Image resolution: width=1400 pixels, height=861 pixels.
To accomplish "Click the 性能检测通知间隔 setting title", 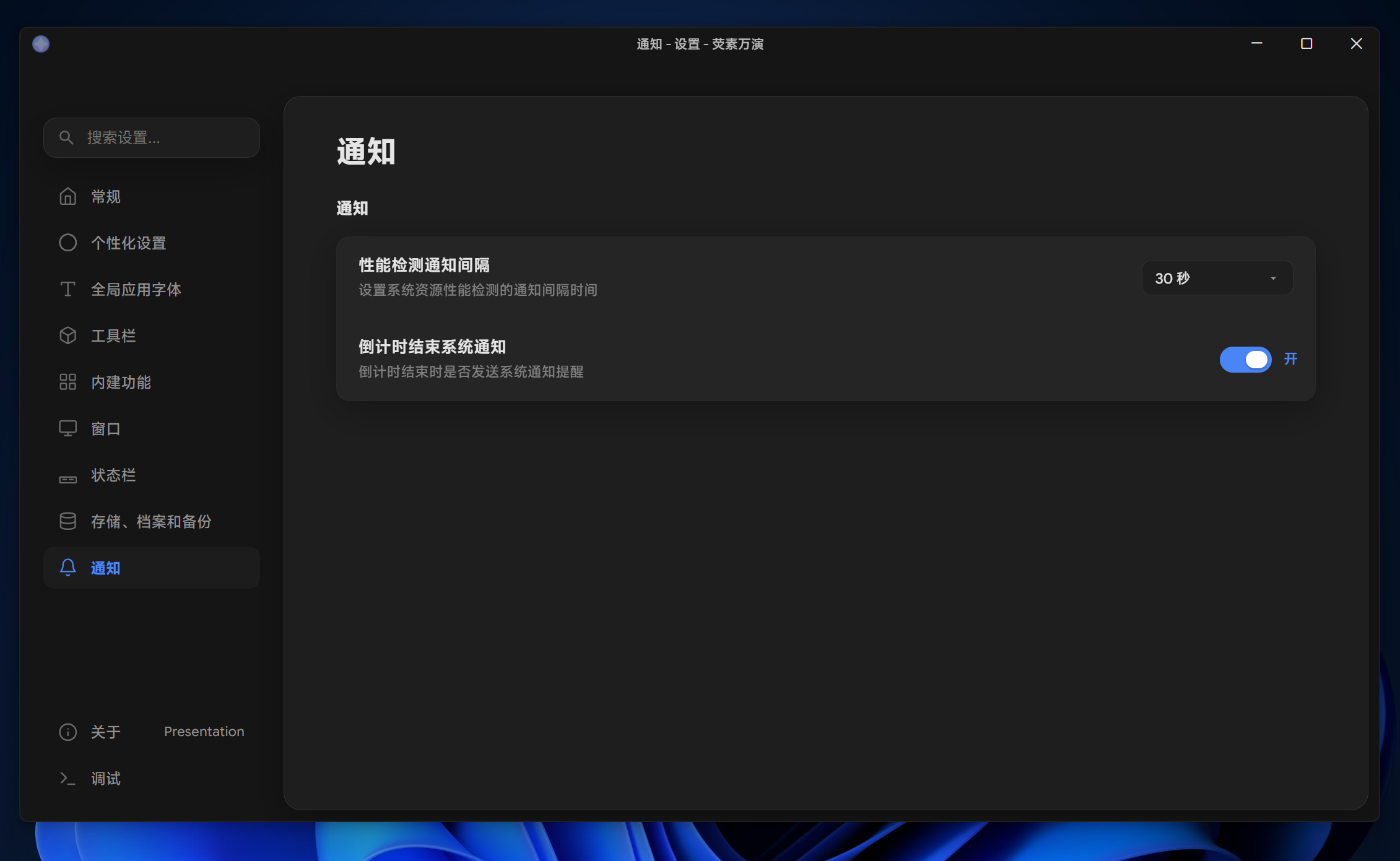I will pyautogui.click(x=424, y=265).
